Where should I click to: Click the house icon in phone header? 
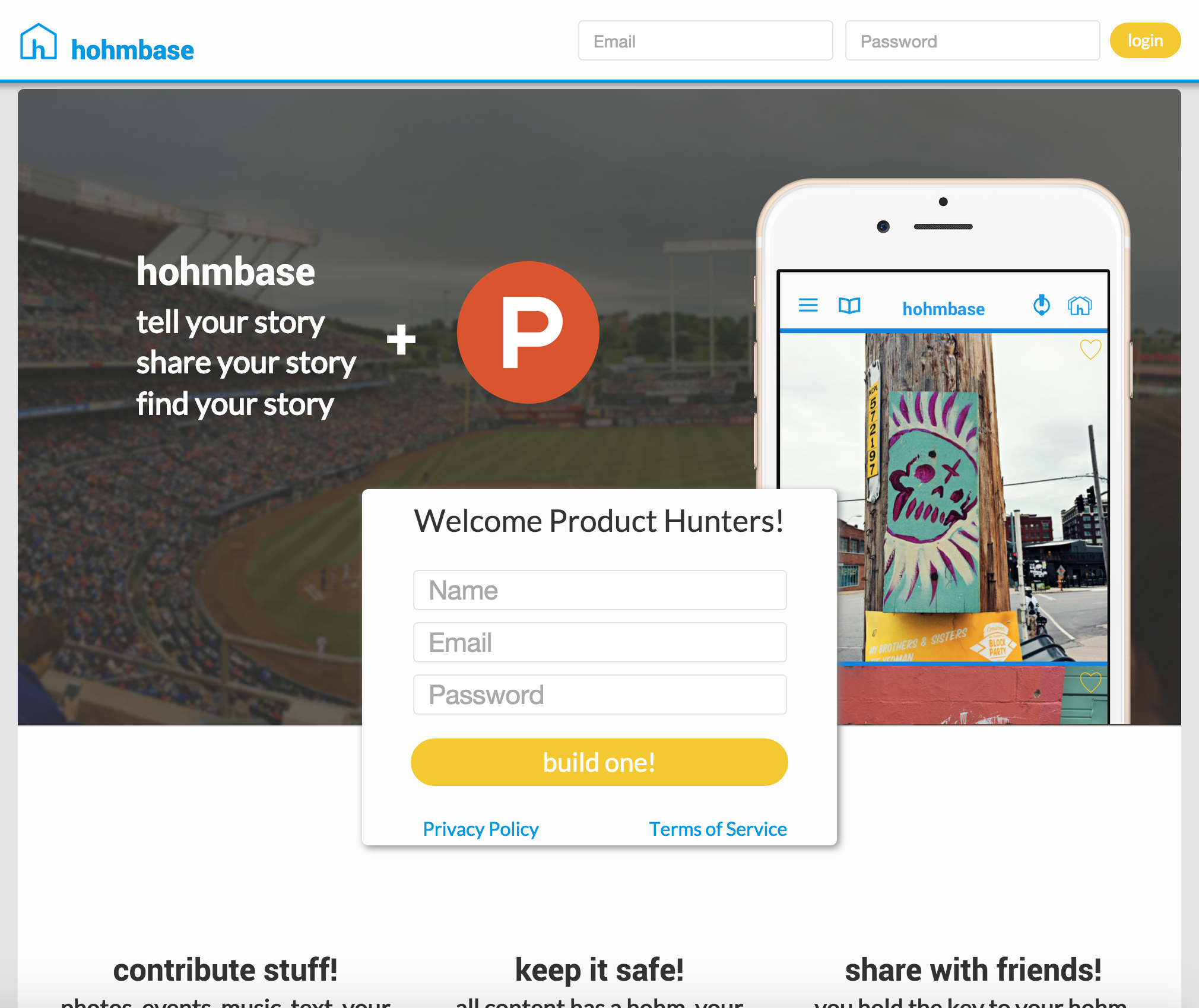point(1080,306)
